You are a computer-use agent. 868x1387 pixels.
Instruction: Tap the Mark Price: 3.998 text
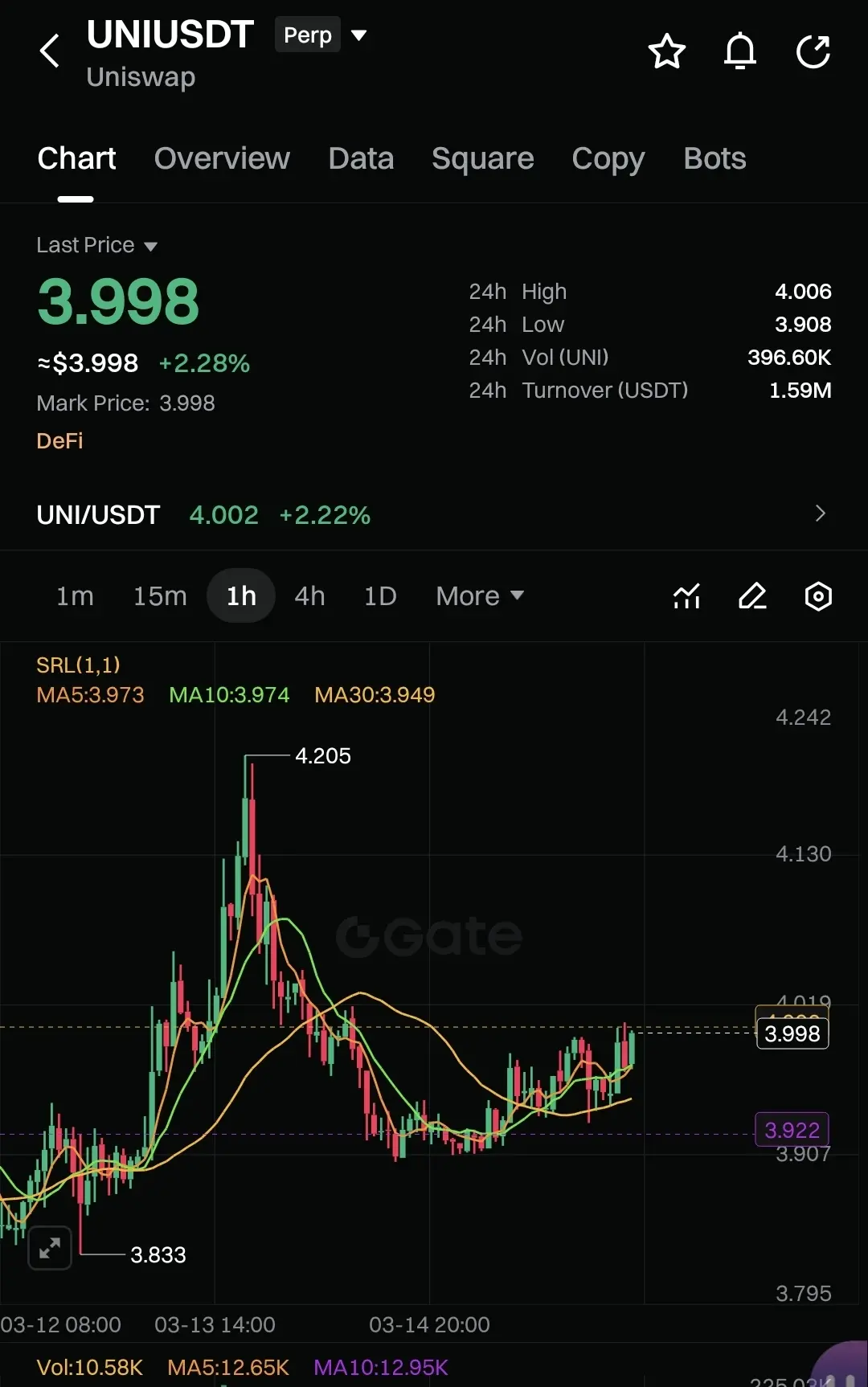click(126, 403)
